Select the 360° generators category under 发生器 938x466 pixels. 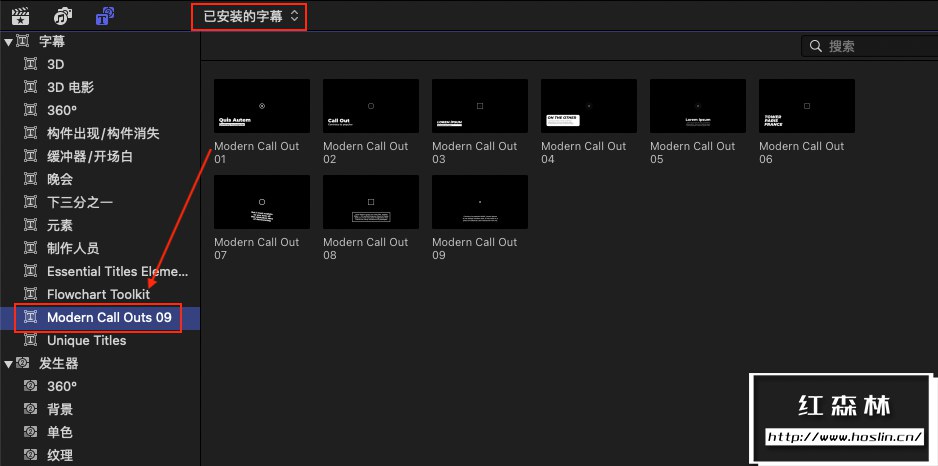(x=62, y=386)
